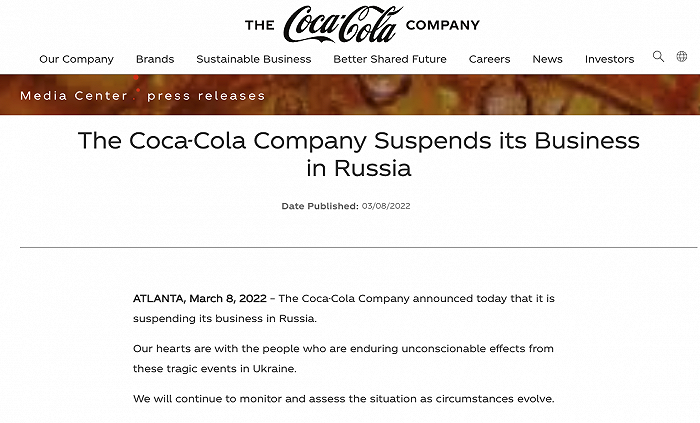Click the Media Center breadcrumb link
The width and height of the screenshot is (700, 423).
pos(74,96)
